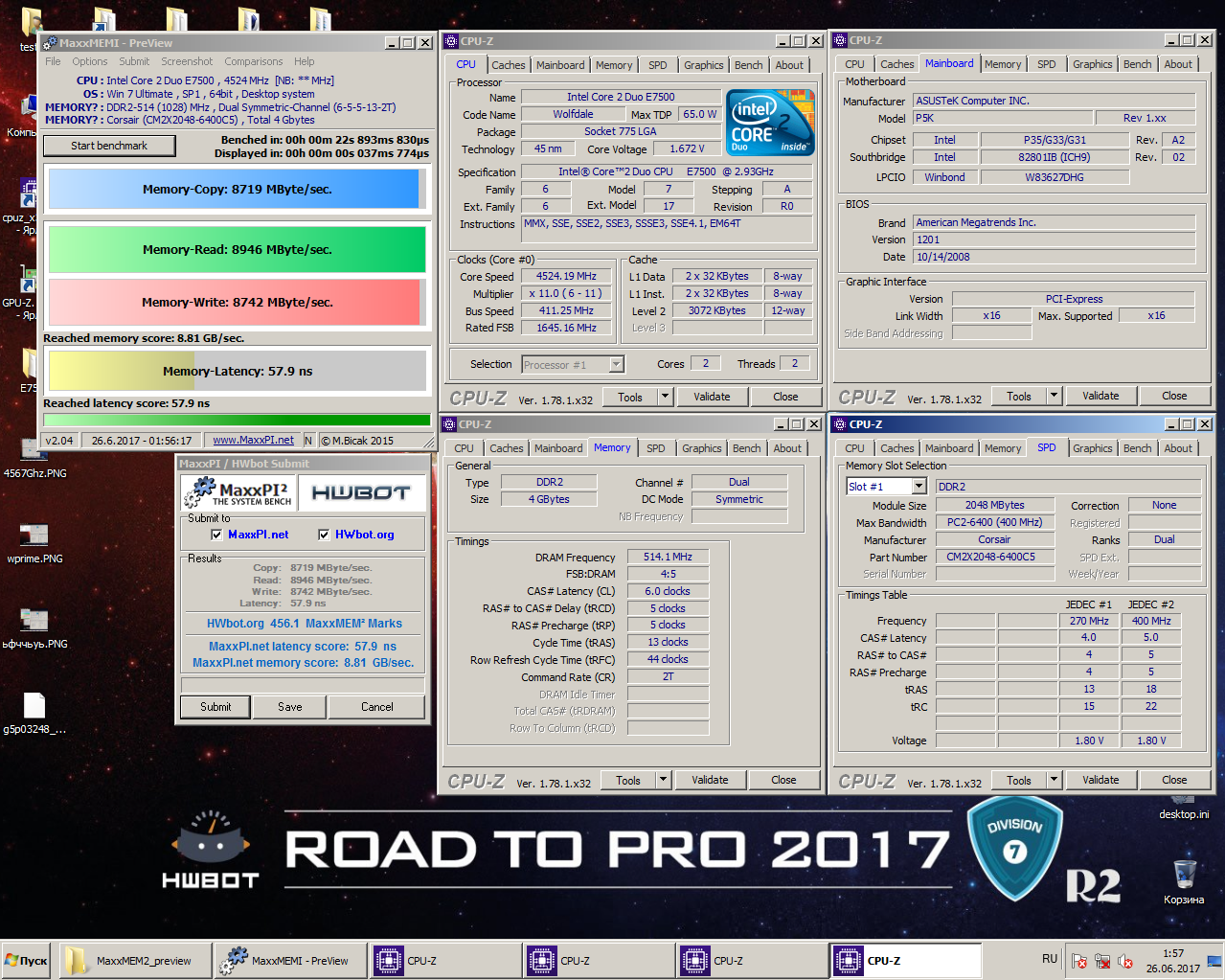This screenshot has width=1225, height=980.
Task: Click Tools button in CPU-Z Memory window
Action: [628, 780]
